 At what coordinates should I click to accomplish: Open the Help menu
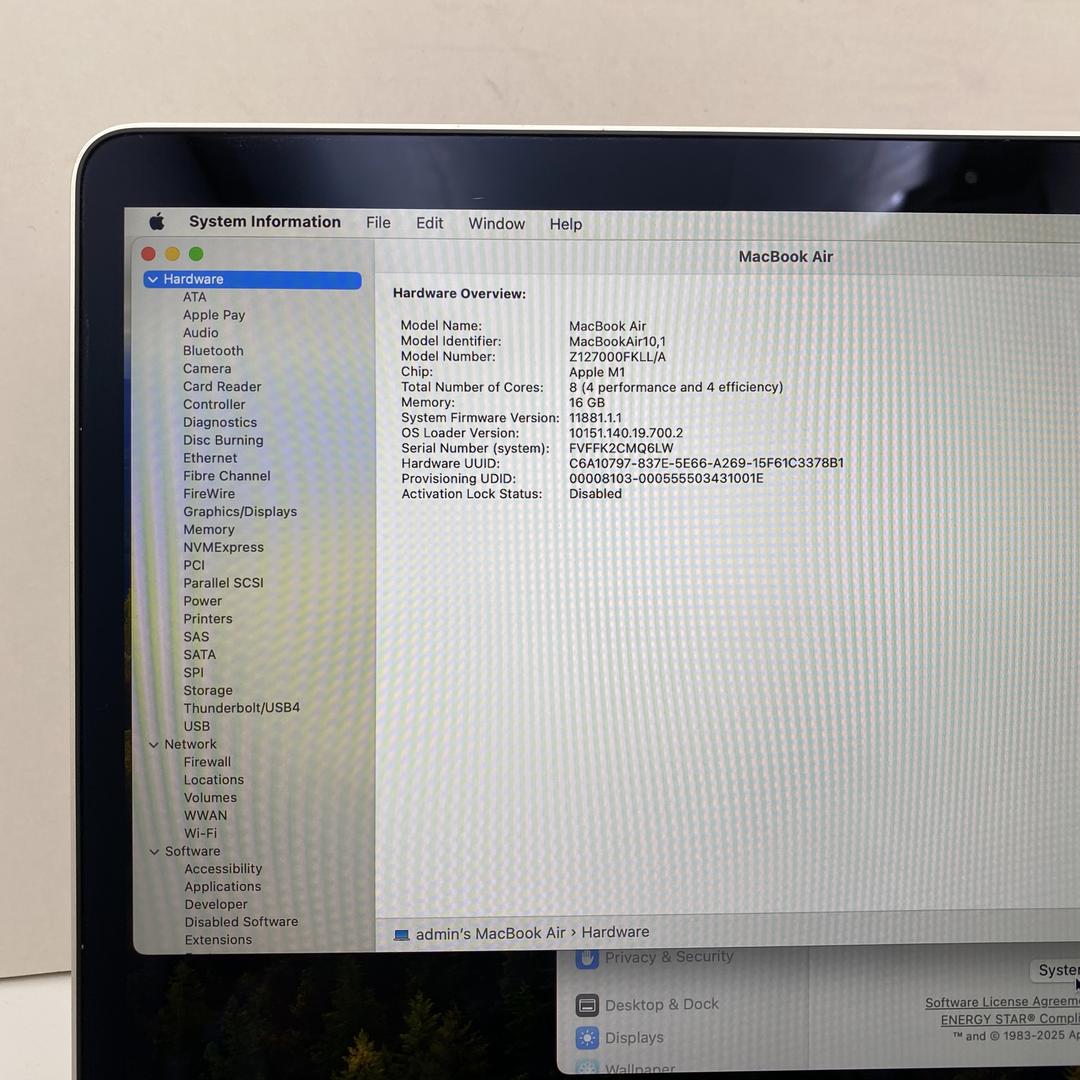(565, 225)
